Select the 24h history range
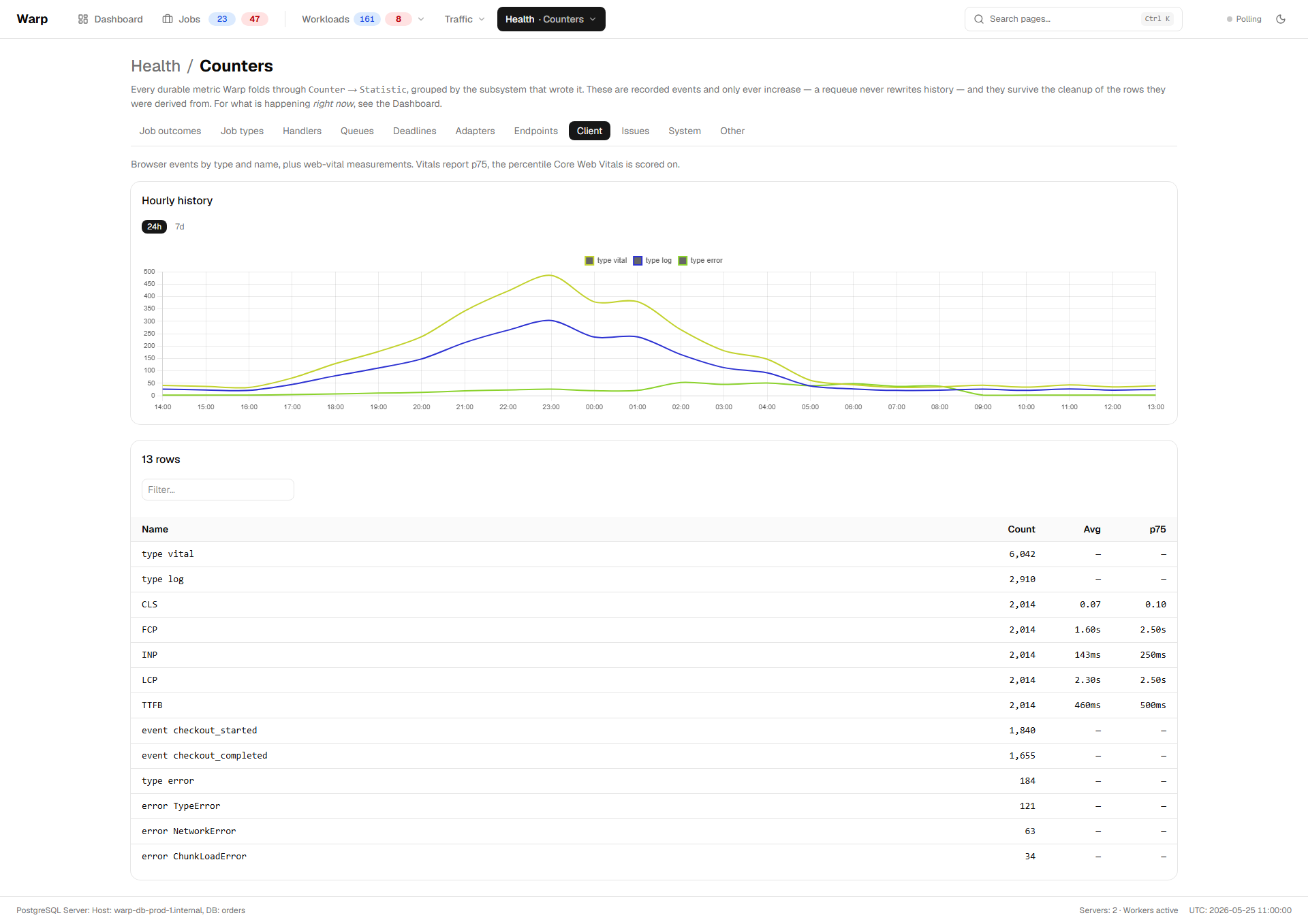The height and width of the screenshot is (924, 1308). [154, 227]
